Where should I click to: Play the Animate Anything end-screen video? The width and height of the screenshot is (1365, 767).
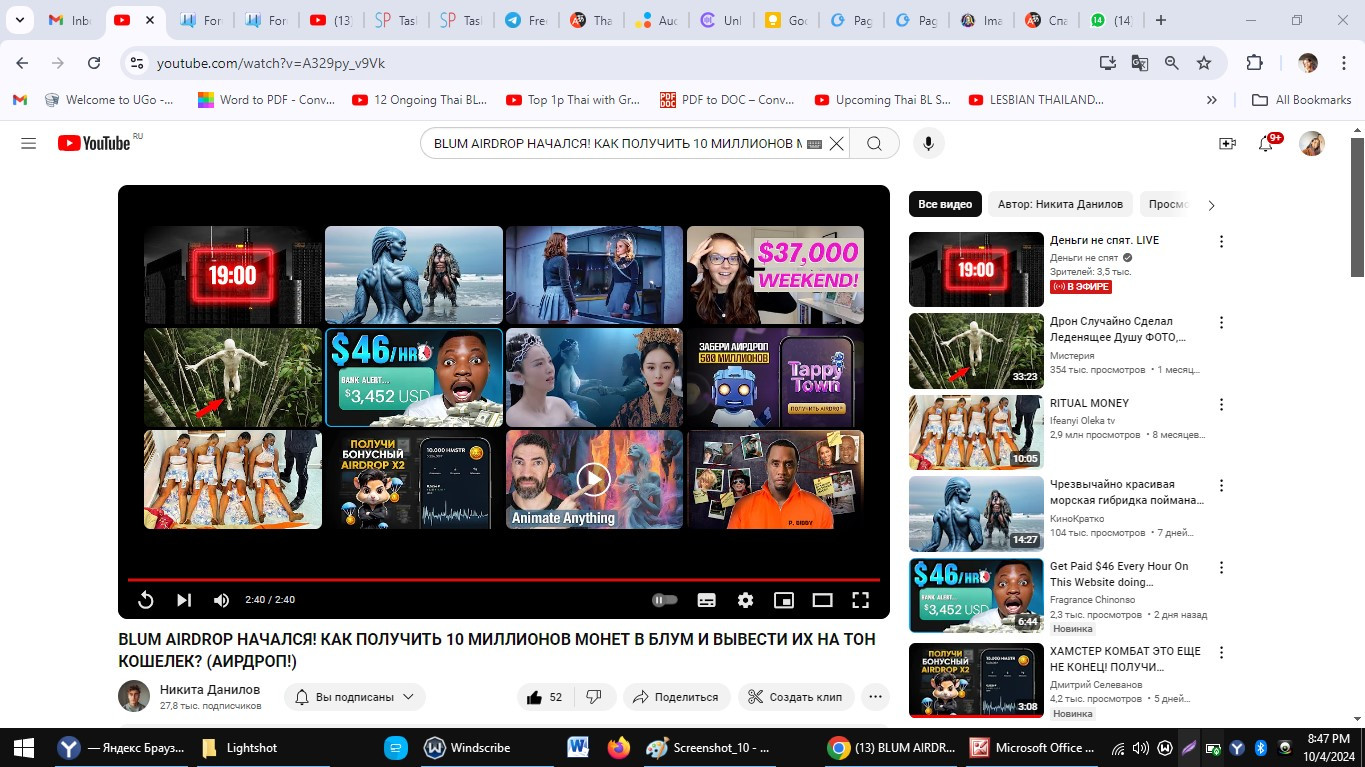[x=594, y=479]
